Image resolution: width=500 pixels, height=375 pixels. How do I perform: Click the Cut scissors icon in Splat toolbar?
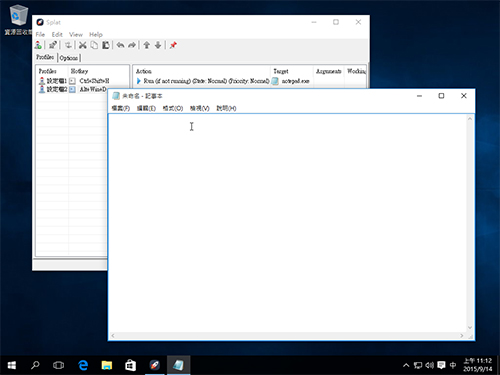pos(83,45)
